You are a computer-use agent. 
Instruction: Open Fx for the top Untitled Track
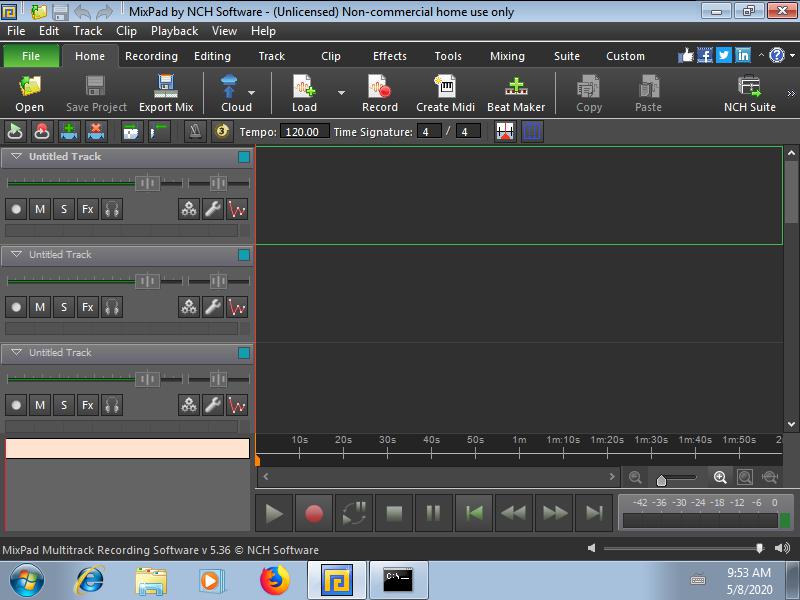(88, 209)
